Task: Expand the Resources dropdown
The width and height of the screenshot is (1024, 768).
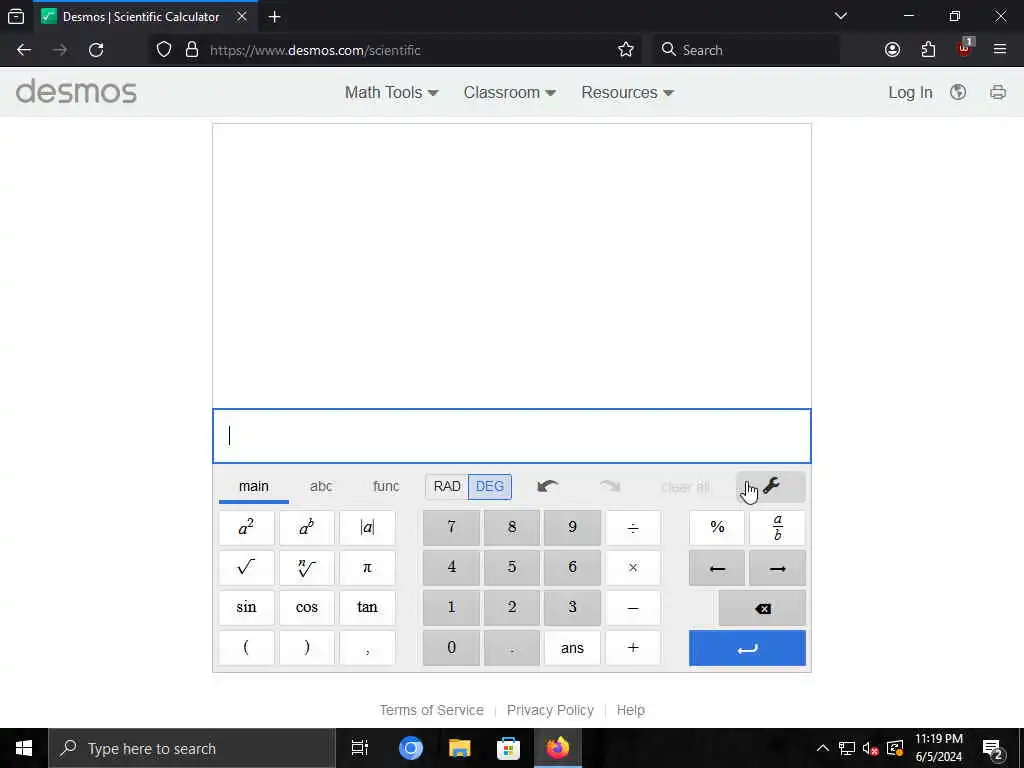Action: pyautogui.click(x=627, y=93)
